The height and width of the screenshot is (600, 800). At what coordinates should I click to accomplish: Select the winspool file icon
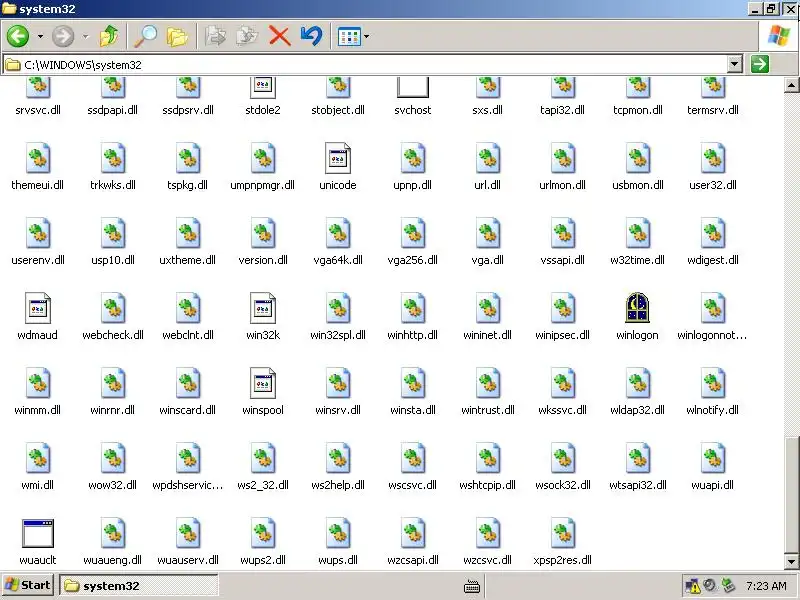263,383
